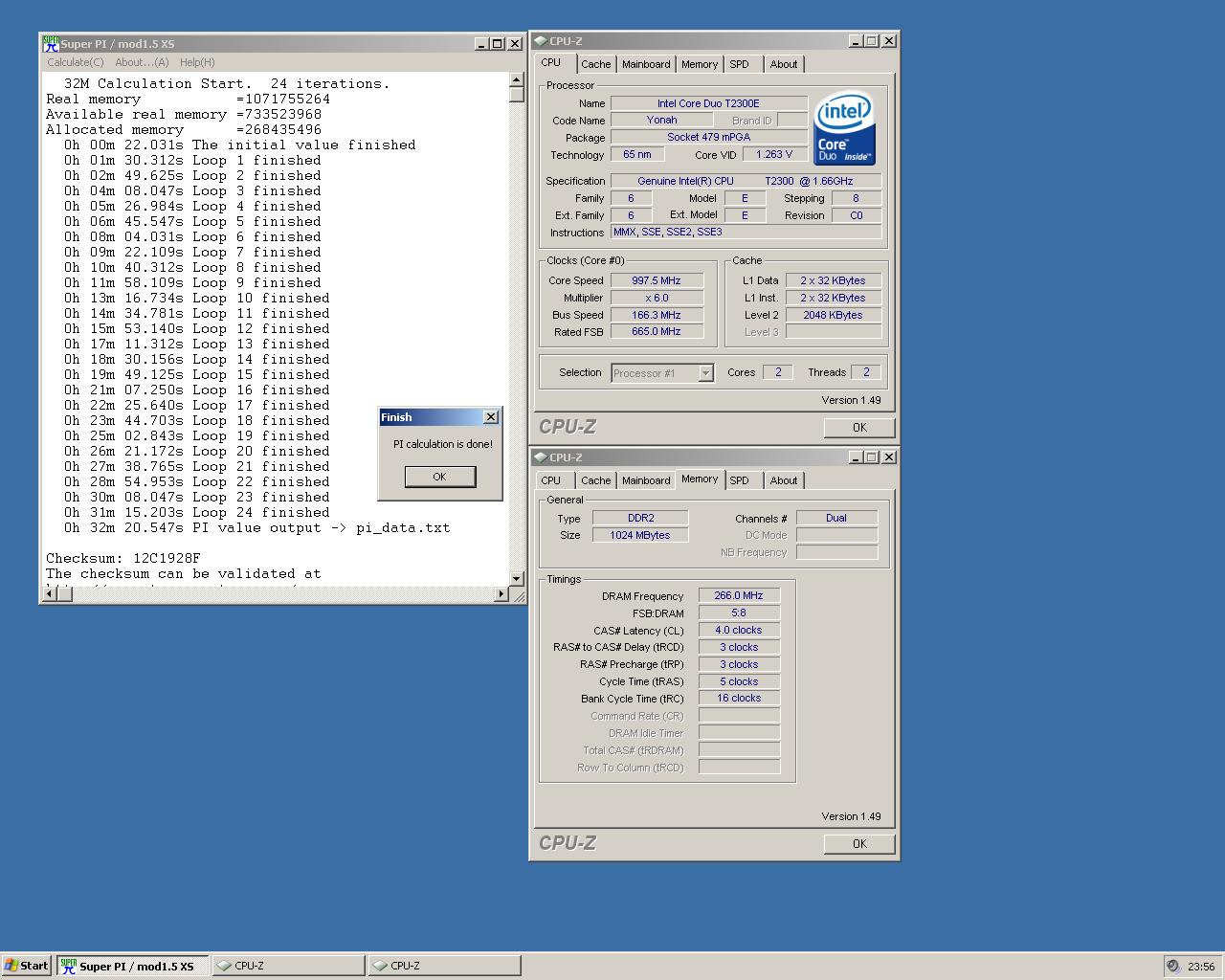The image size is (1225, 980).
Task: Select Cache tab in lower CPU-Z window
Action: (595, 480)
